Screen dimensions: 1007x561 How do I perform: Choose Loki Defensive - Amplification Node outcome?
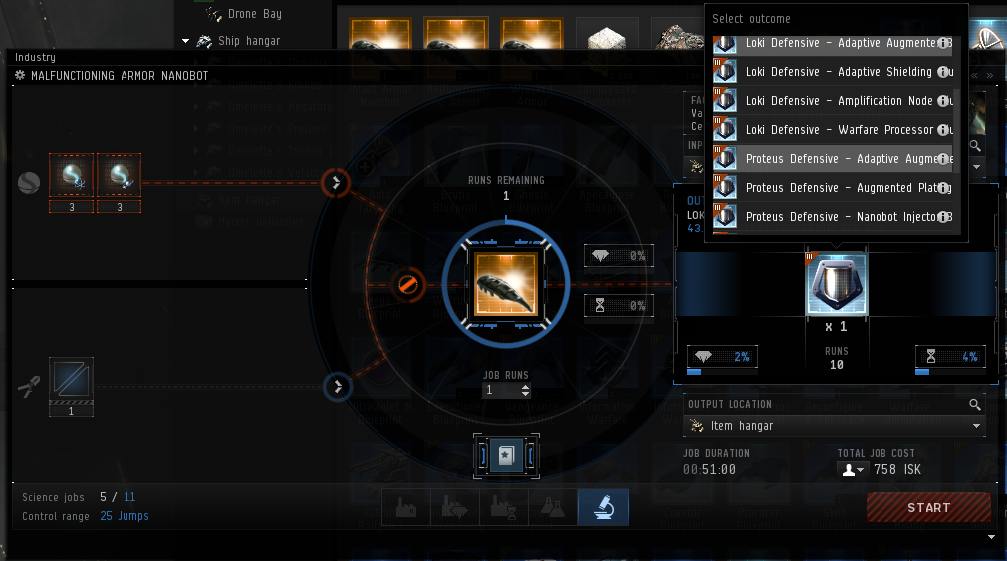pos(832,101)
